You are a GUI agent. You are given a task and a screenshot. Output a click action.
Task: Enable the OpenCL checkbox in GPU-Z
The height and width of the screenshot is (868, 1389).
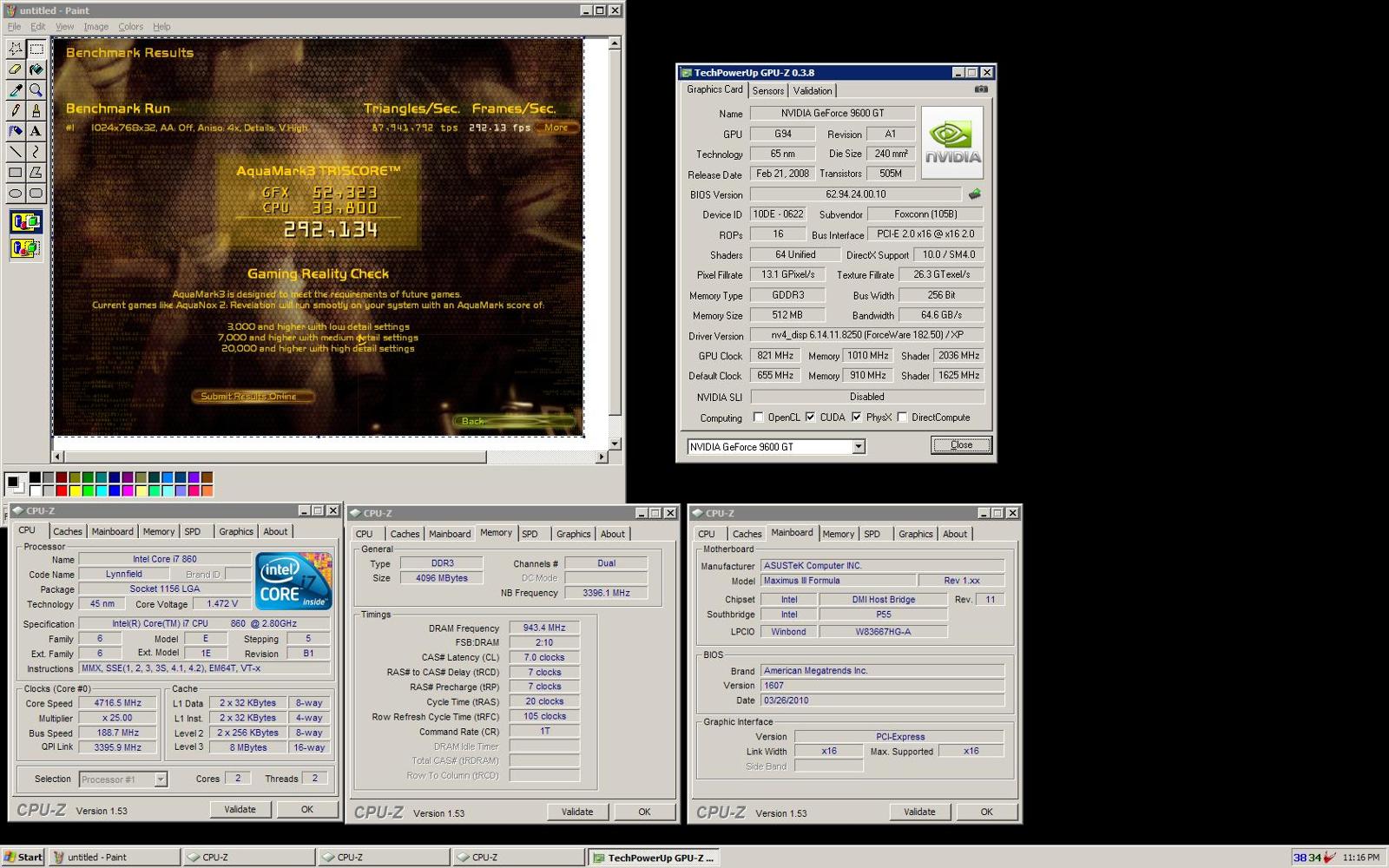(758, 418)
